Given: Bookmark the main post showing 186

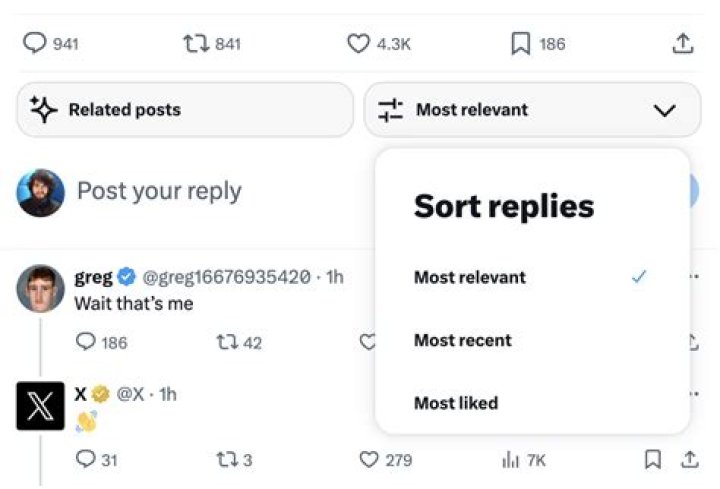Looking at the screenshot, I should tap(520, 43).
